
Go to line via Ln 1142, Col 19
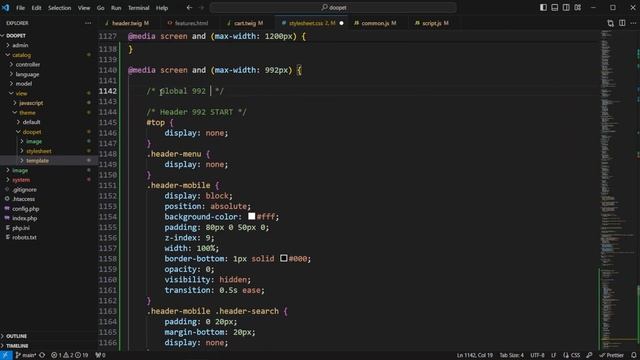(475, 355)
